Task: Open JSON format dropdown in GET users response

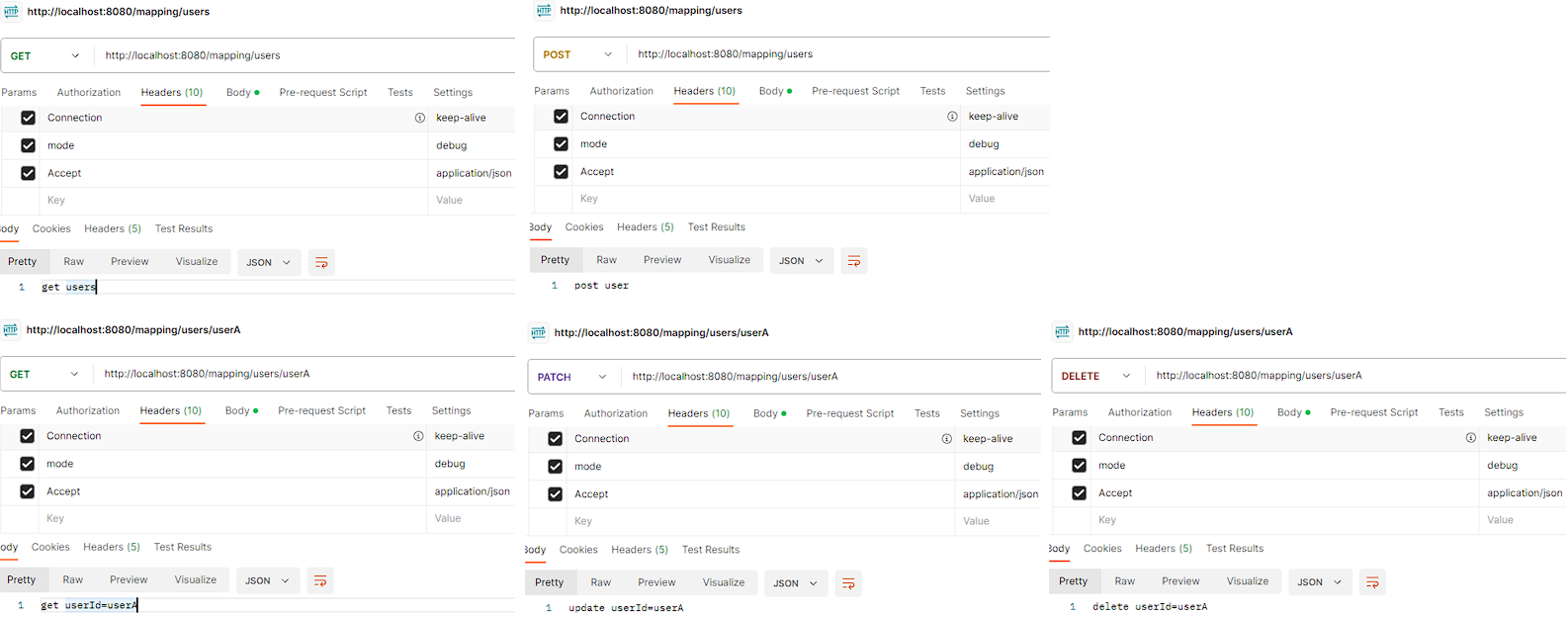Action: (269, 263)
